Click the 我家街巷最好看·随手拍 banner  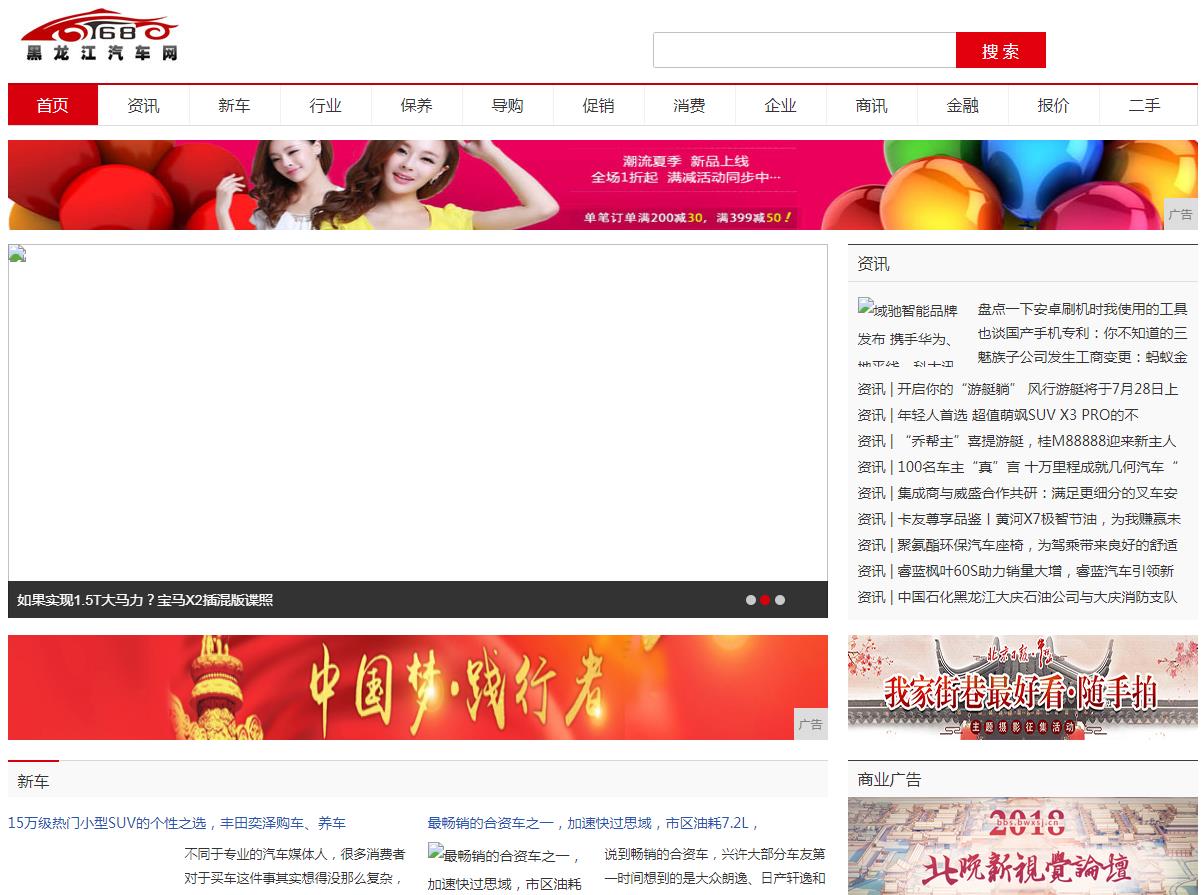point(1023,687)
